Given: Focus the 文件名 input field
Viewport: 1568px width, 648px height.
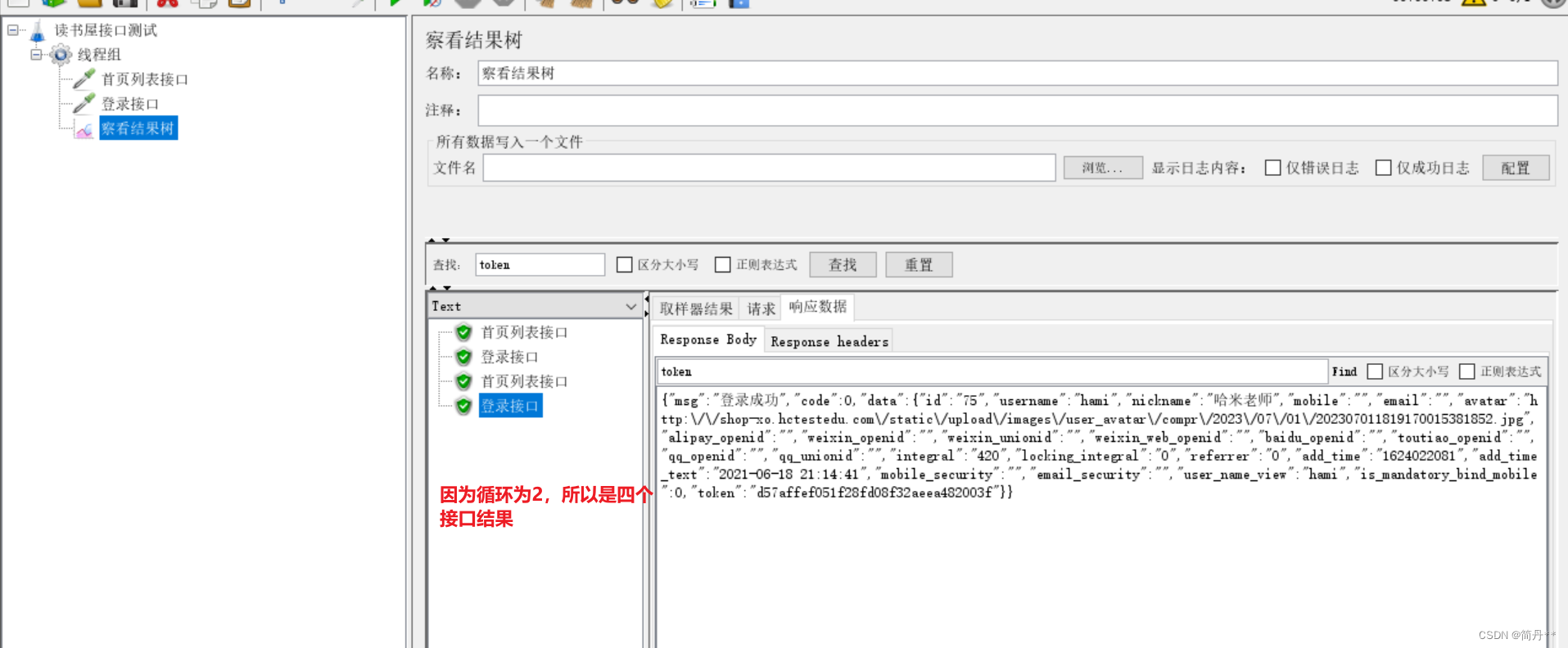Looking at the screenshot, I should point(769,168).
